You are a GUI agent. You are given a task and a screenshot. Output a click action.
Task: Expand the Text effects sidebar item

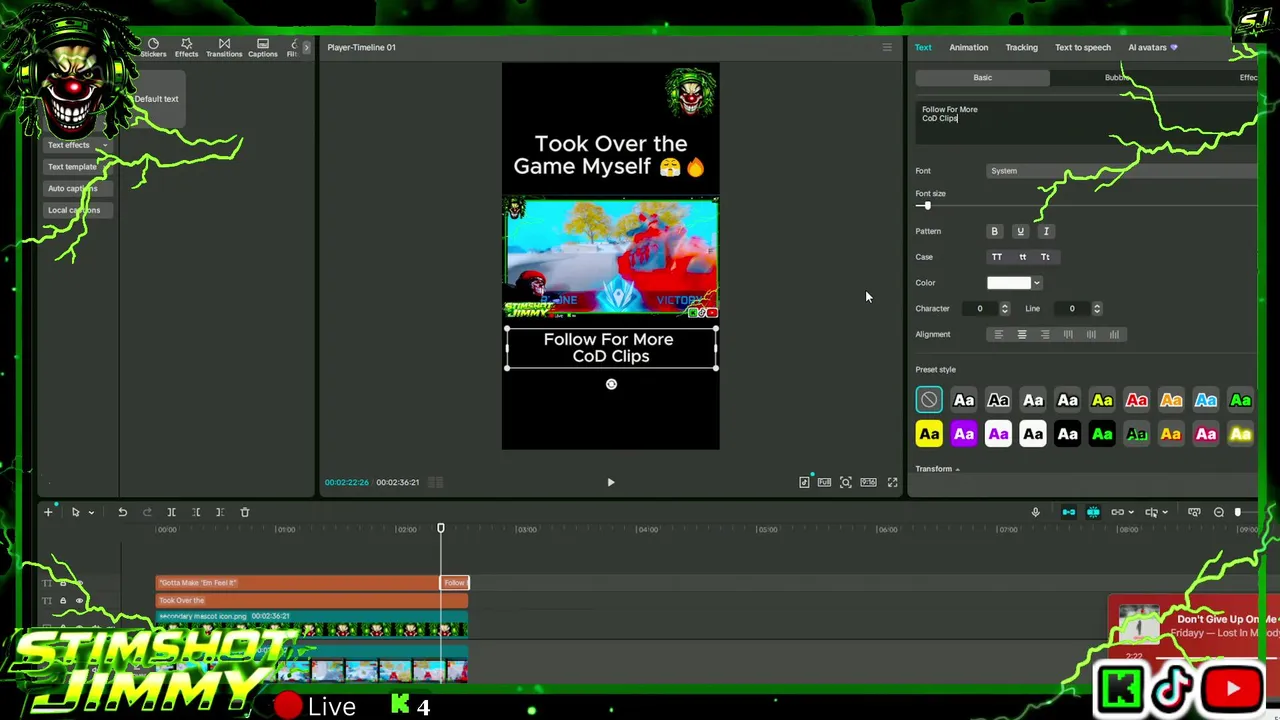pos(76,145)
